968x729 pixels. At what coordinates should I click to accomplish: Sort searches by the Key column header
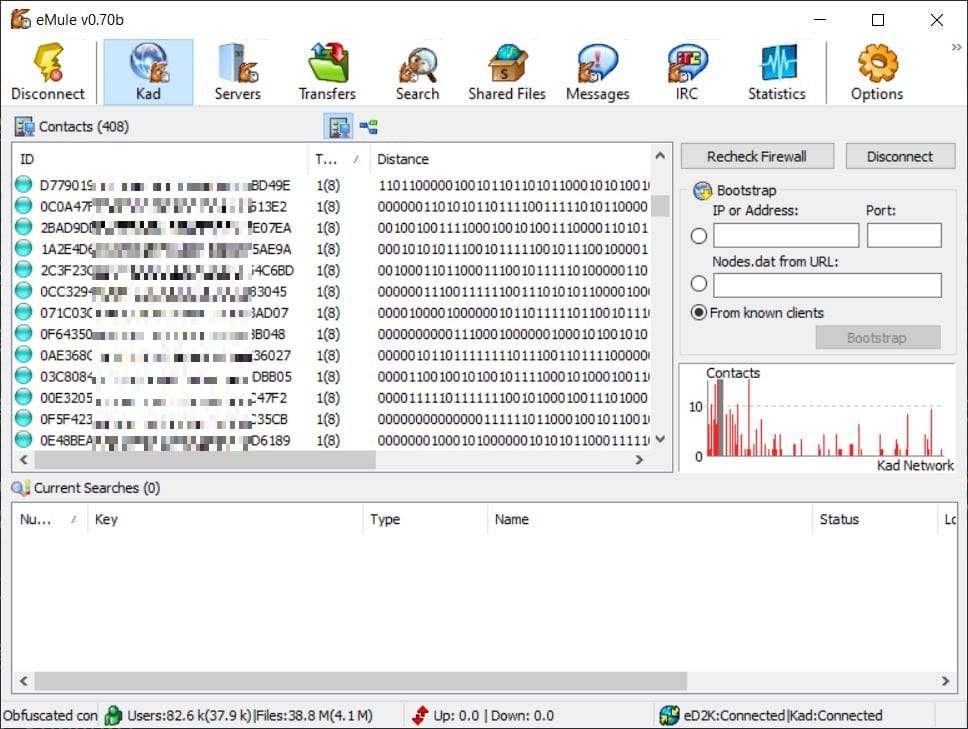coord(224,519)
